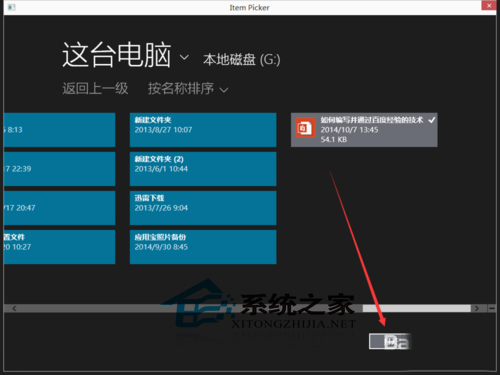Screen dimensions: 500x375
Task: Click the open button at the bottom right
Action: (389, 341)
